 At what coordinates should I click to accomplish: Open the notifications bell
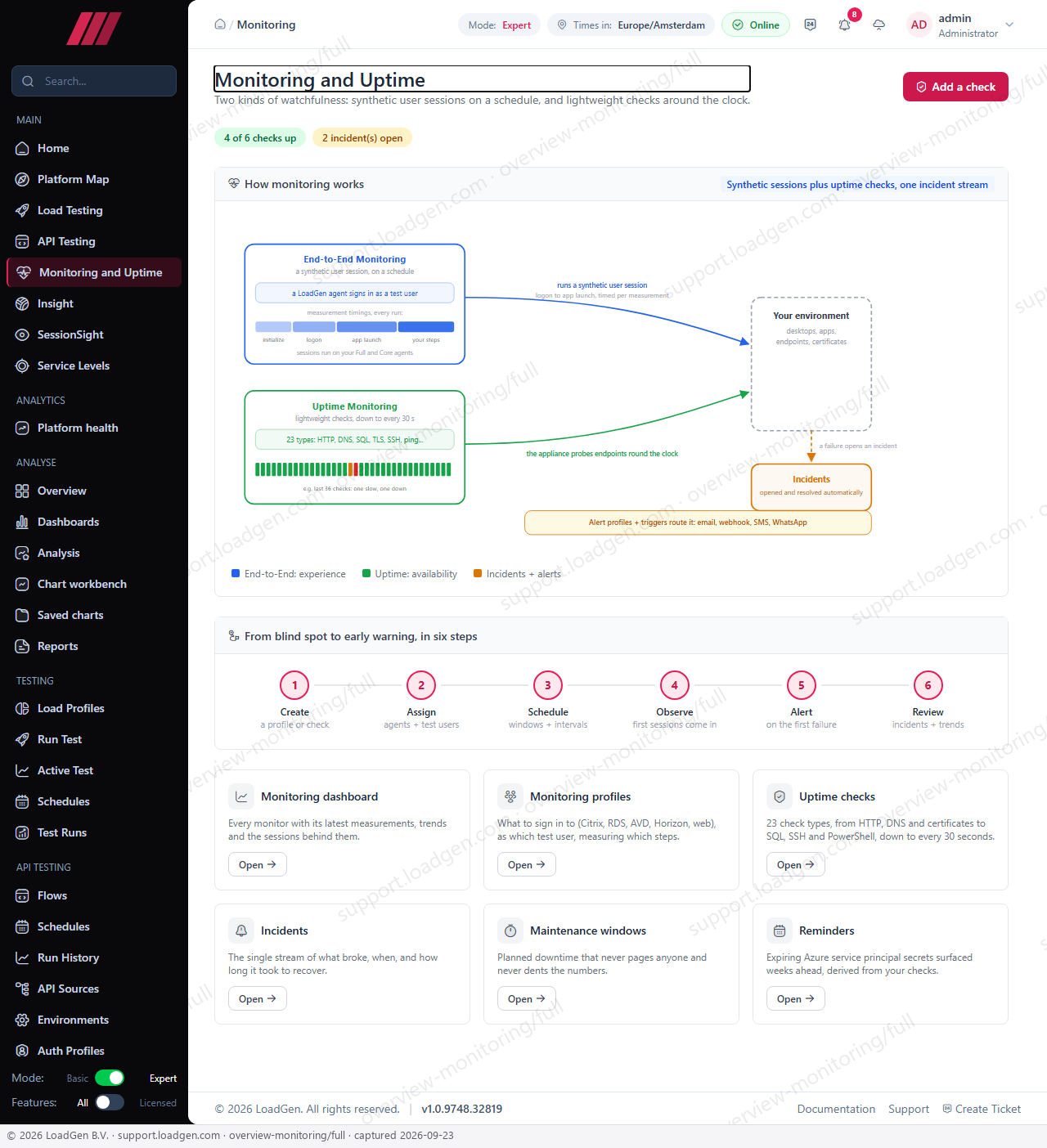tap(845, 25)
